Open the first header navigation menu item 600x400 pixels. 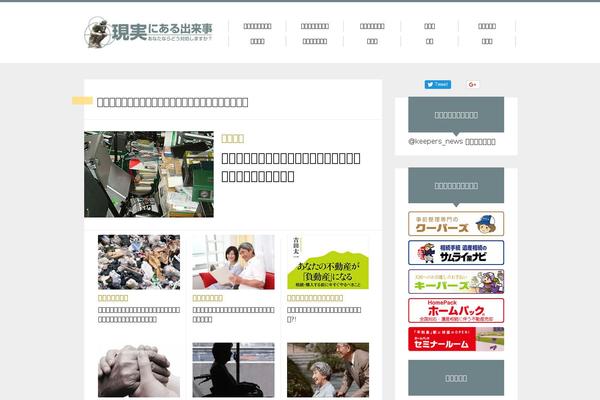257,34
